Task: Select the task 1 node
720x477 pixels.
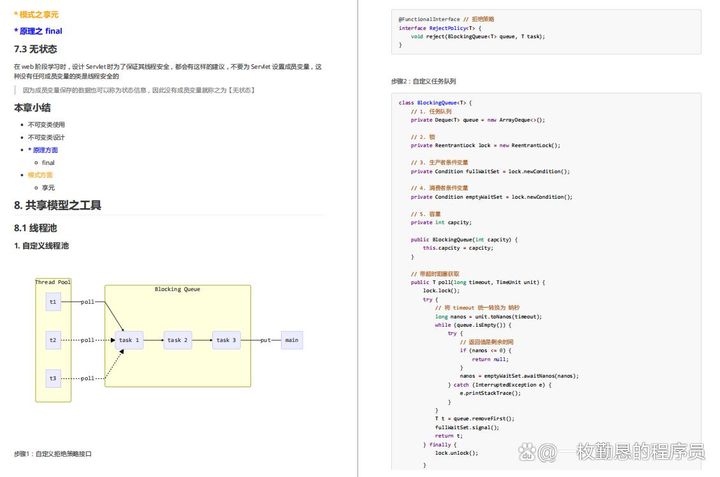Action: [x=129, y=340]
